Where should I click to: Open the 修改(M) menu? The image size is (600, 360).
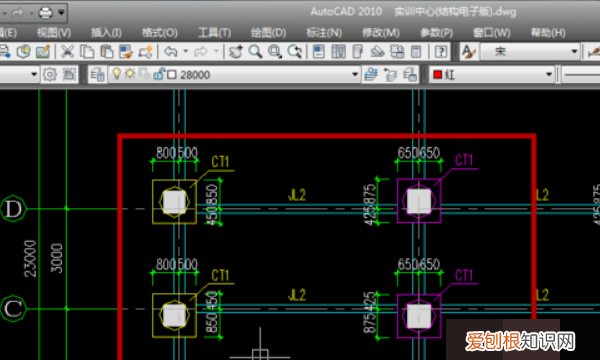pos(381,33)
